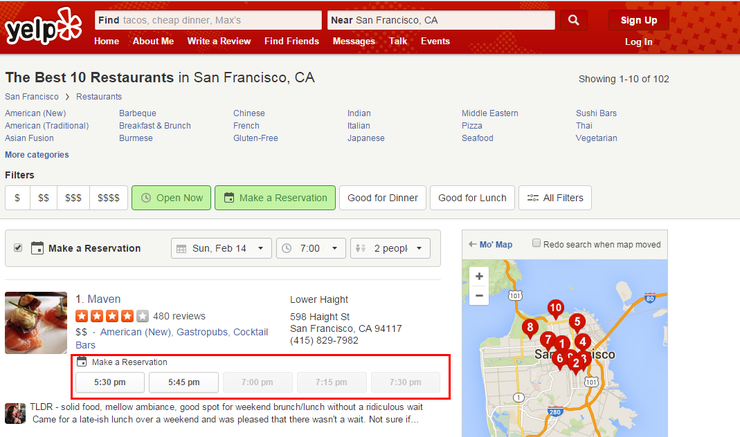Click the Restaurants breadcrumb

tap(99, 96)
